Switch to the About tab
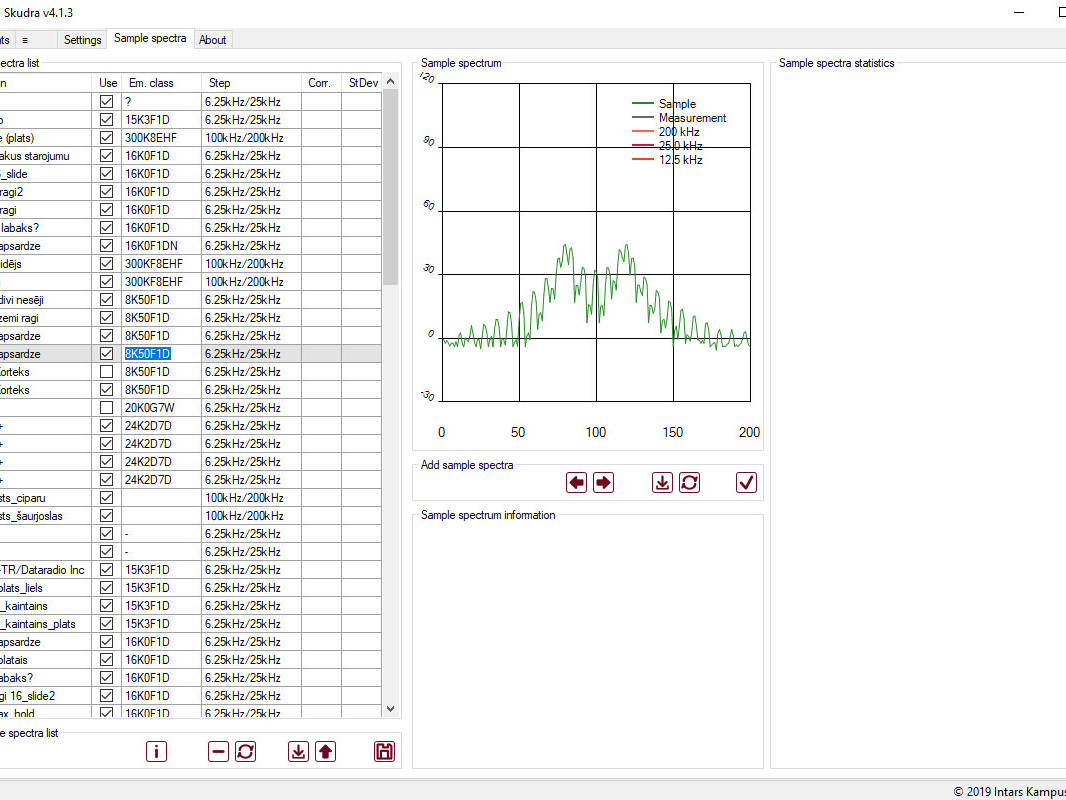The image size is (1066, 800). 213,40
